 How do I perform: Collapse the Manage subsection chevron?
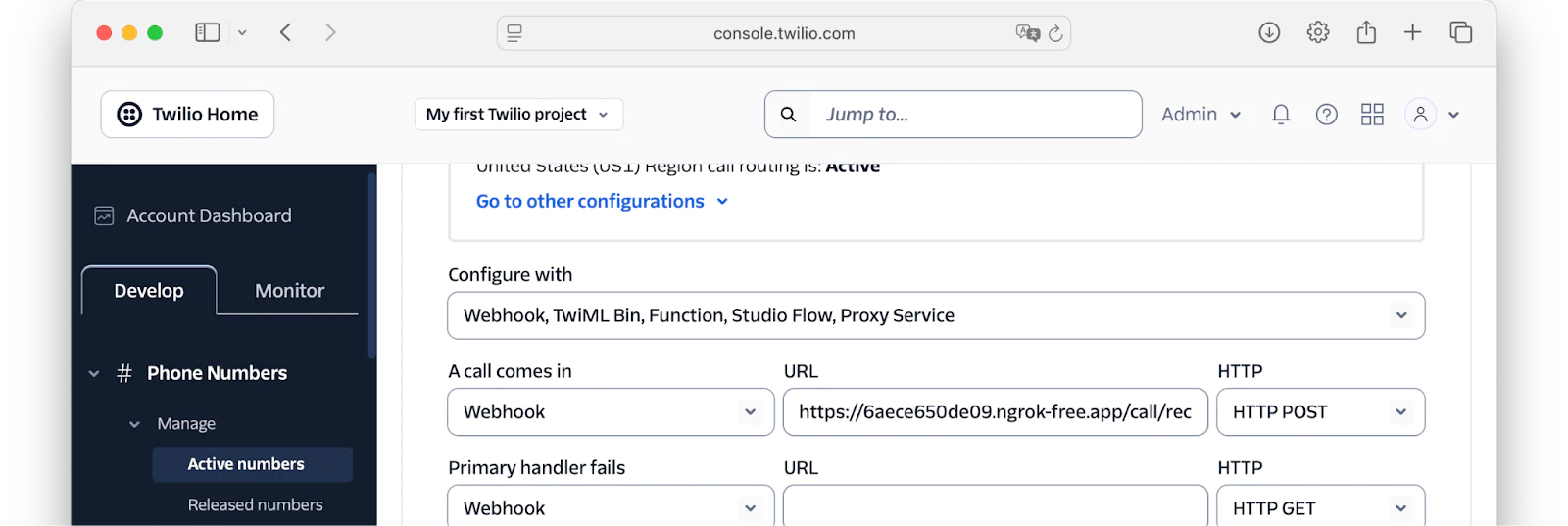point(134,424)
